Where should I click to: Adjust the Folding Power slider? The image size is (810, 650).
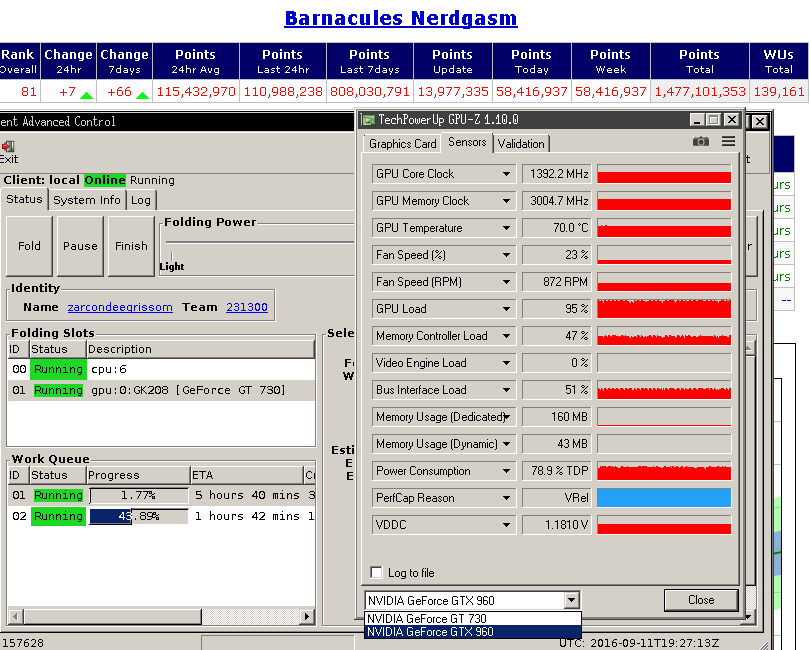click(x=172, y=255)
